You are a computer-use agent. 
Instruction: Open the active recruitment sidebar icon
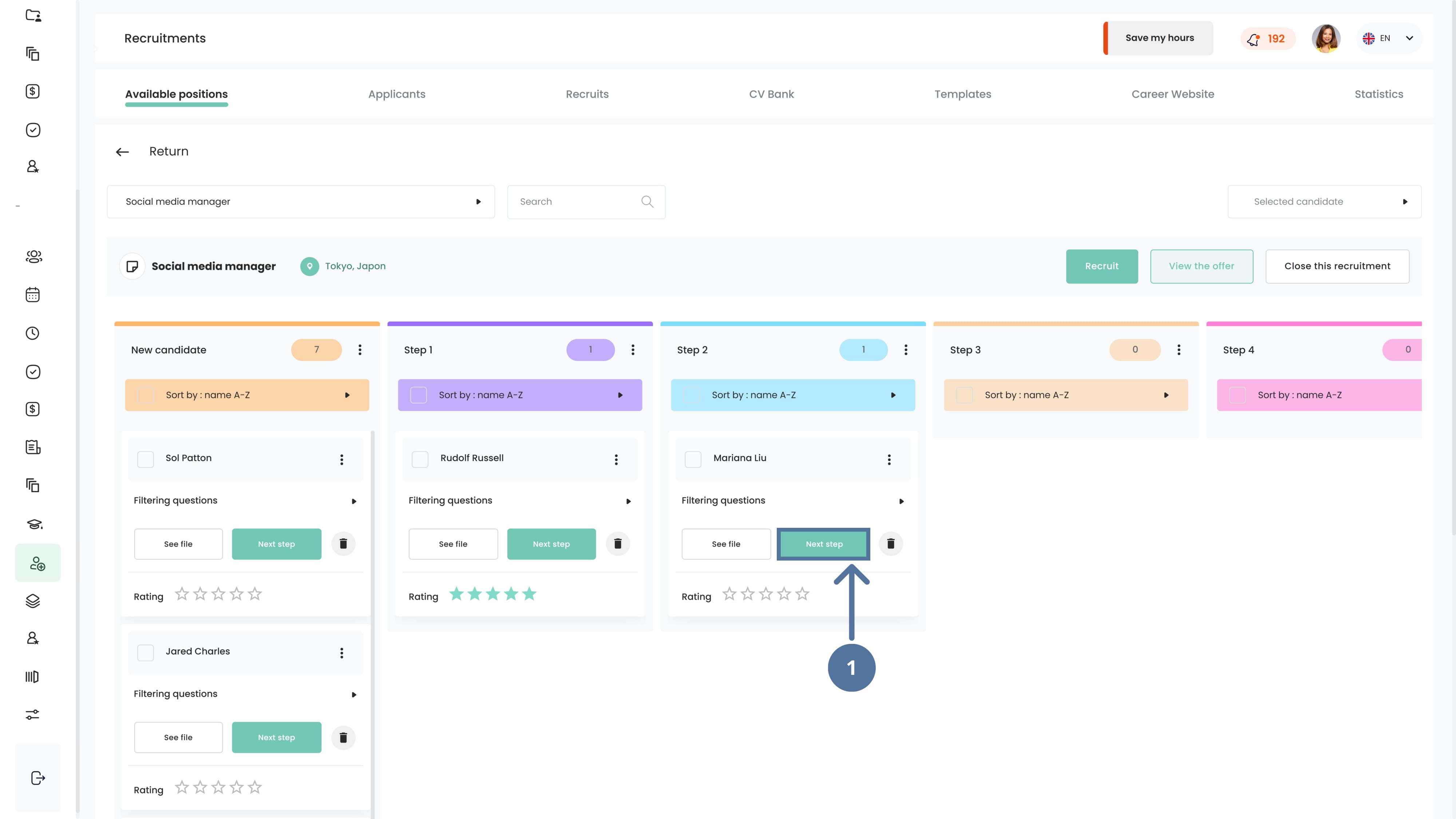point(37,563)
